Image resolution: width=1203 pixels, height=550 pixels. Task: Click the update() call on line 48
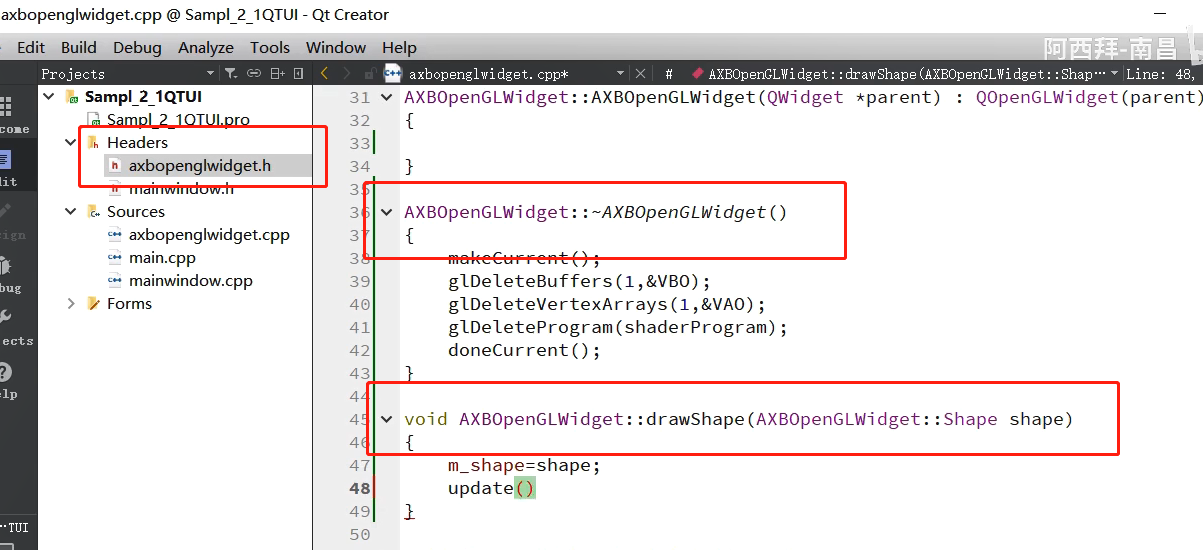tap(492, 488)
